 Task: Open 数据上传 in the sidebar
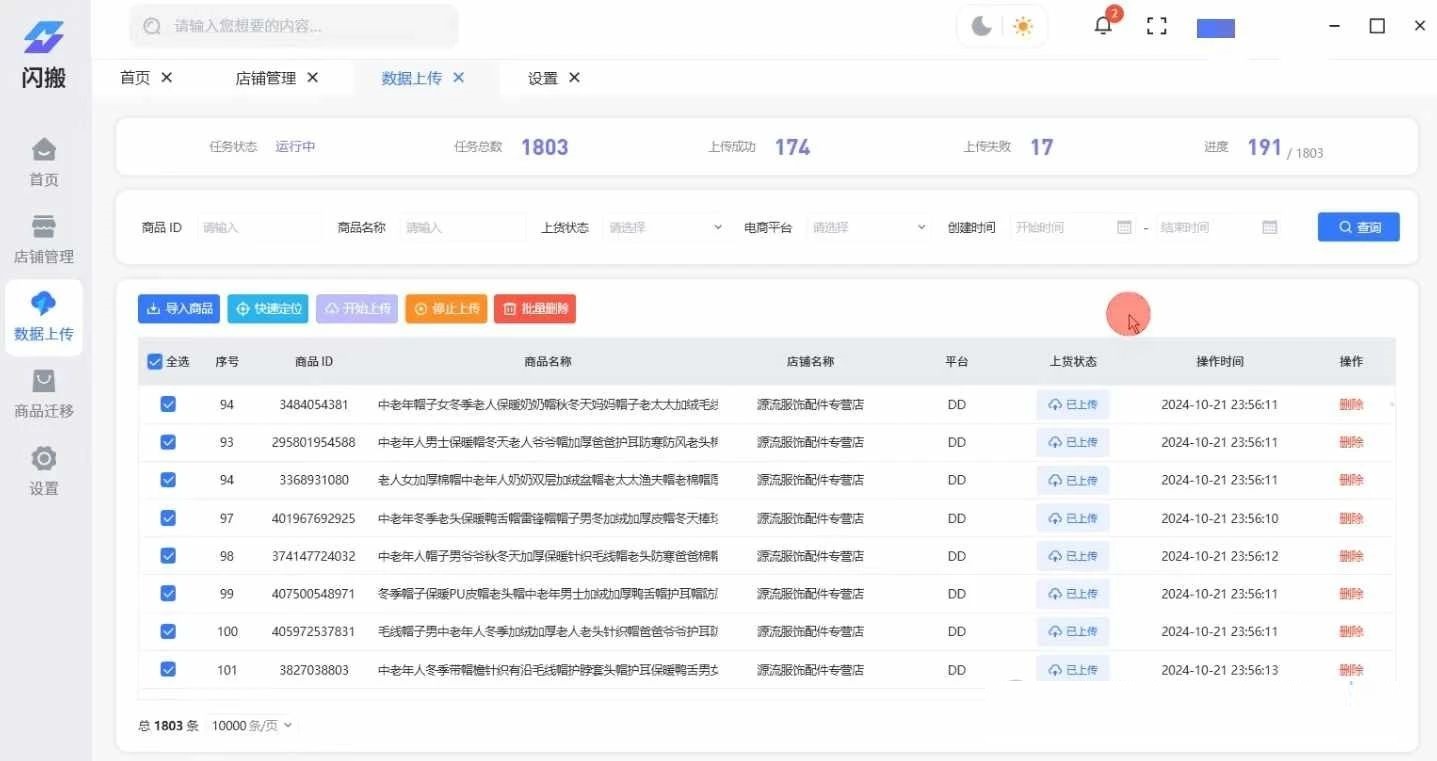point(44,317)
